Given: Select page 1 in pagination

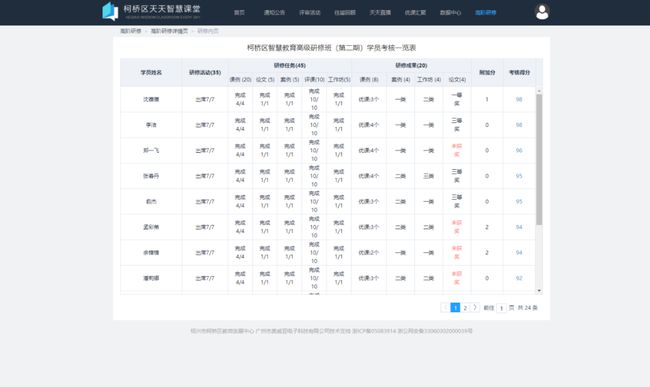Looking at the screenshot, I should pyautogui.click(x=455, y=307).
